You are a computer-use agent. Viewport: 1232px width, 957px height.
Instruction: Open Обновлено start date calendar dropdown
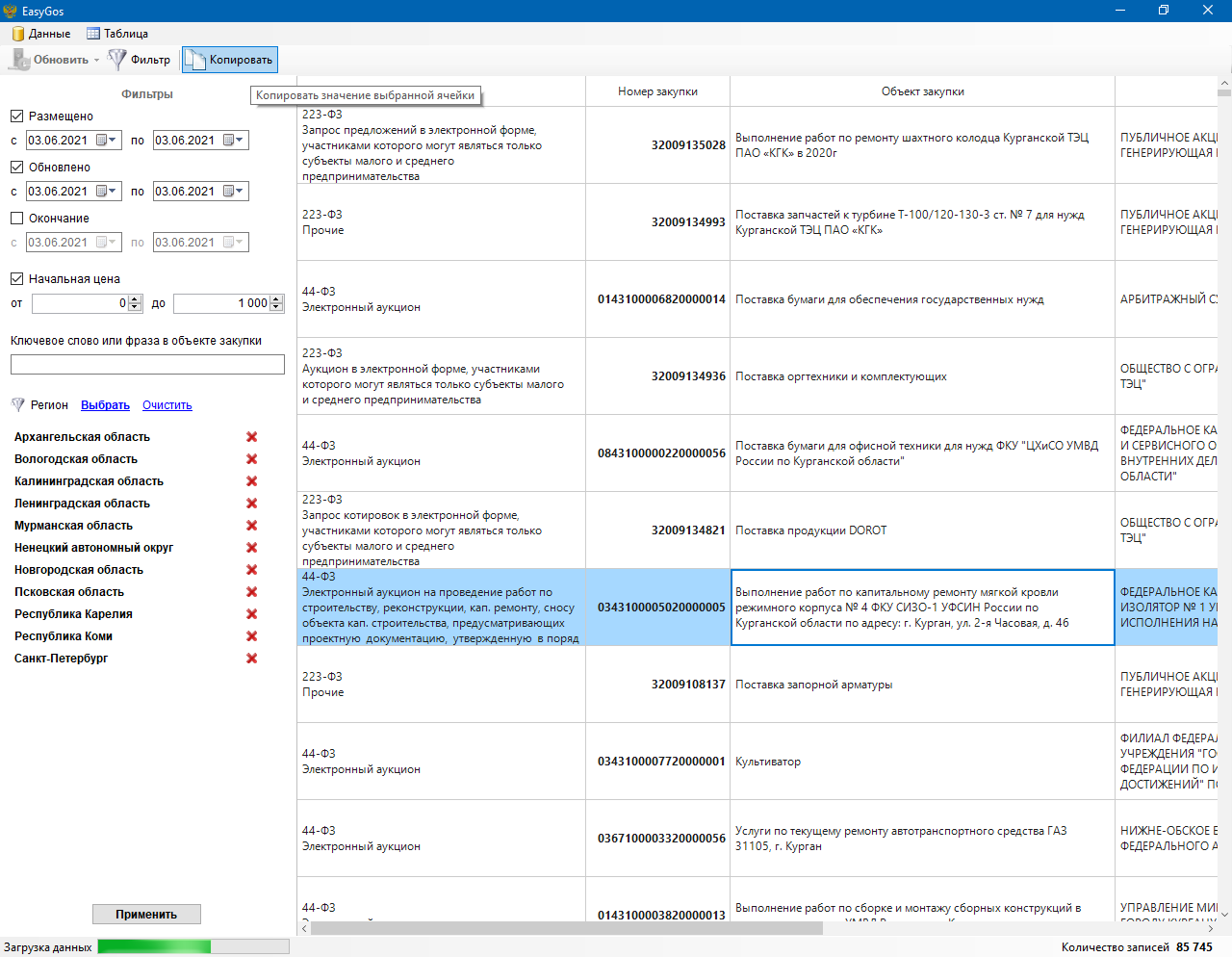[x=107, y=192]
